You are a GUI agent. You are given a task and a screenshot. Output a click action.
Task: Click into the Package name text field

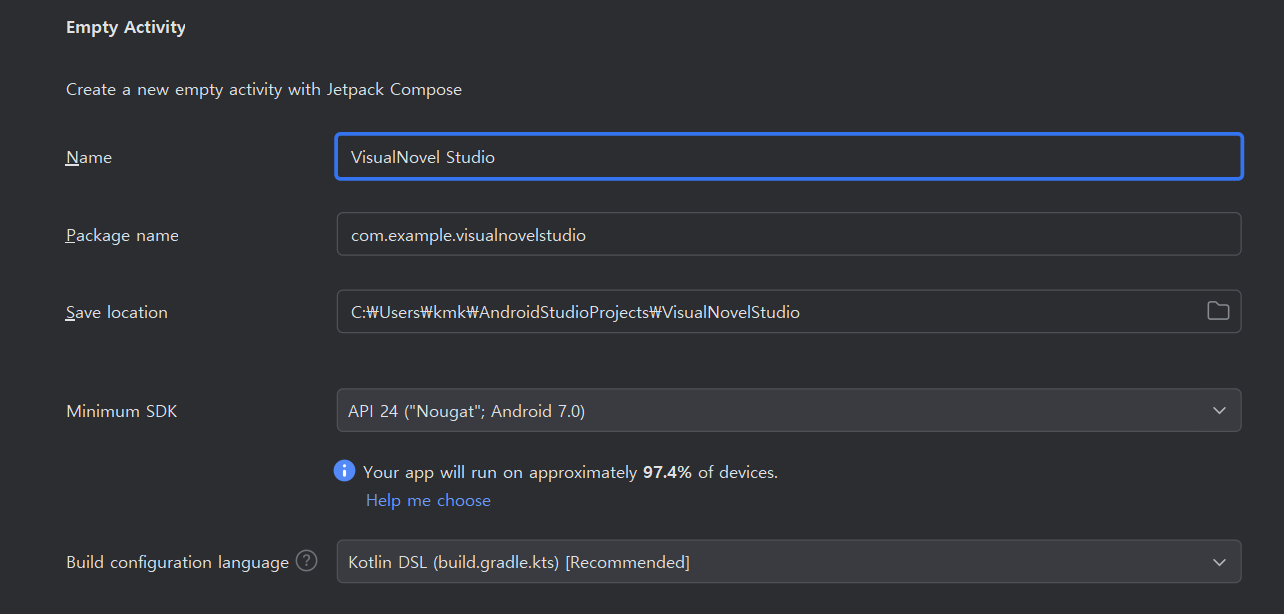click(x=788, y=235)
